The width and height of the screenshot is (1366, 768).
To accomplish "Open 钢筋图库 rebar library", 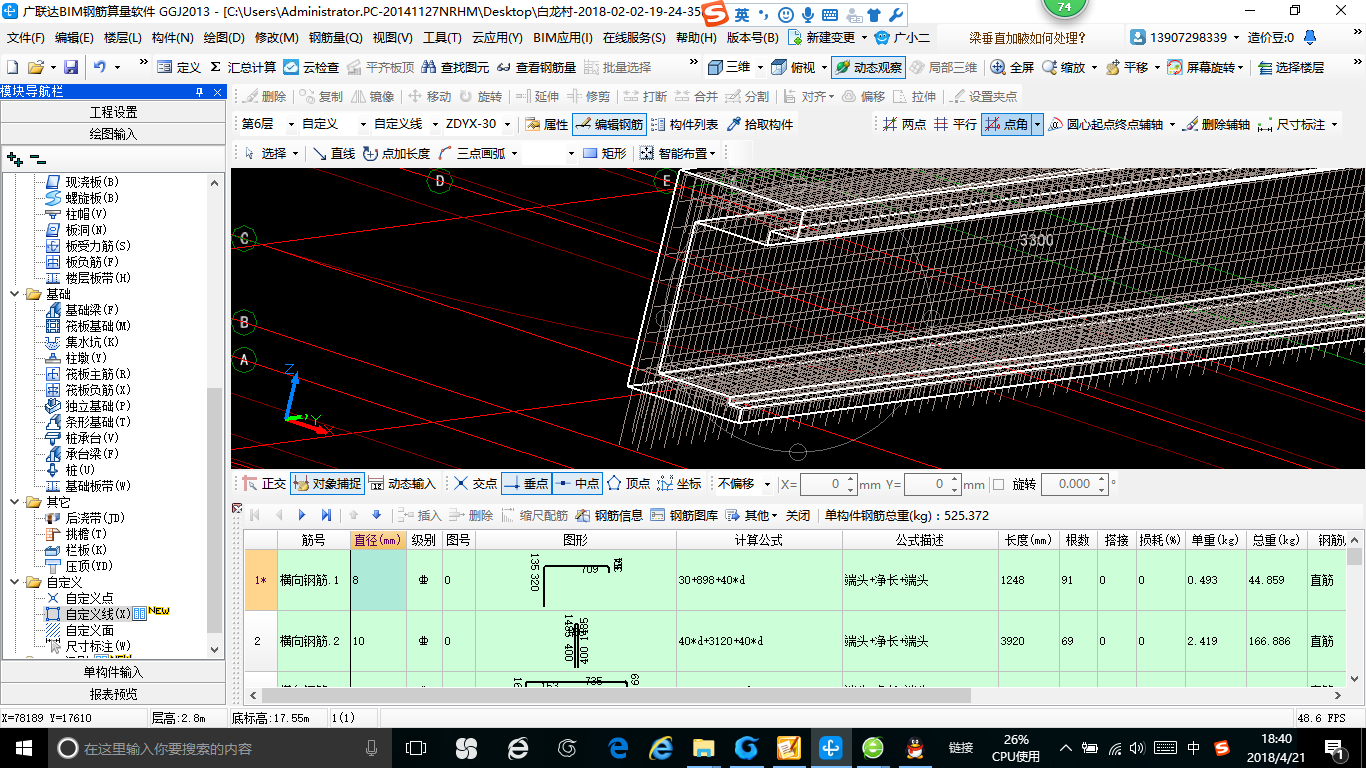I will [684, 515].
